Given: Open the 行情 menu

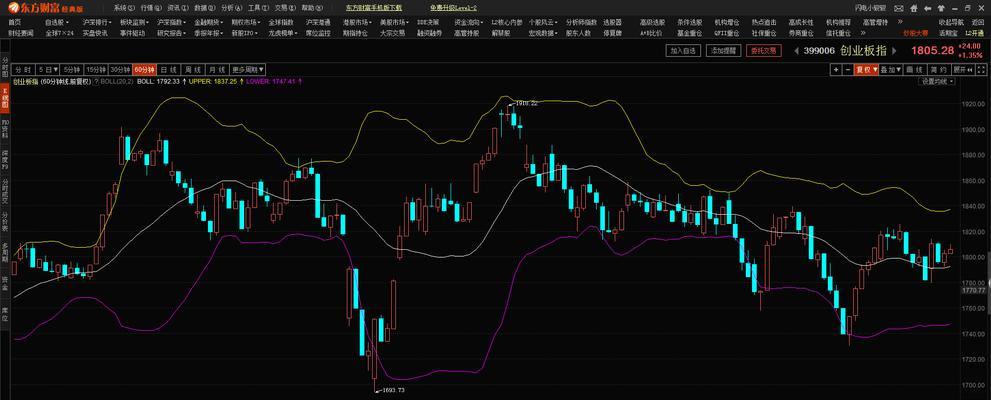Looking at the screenshot, I should (151, 8).
